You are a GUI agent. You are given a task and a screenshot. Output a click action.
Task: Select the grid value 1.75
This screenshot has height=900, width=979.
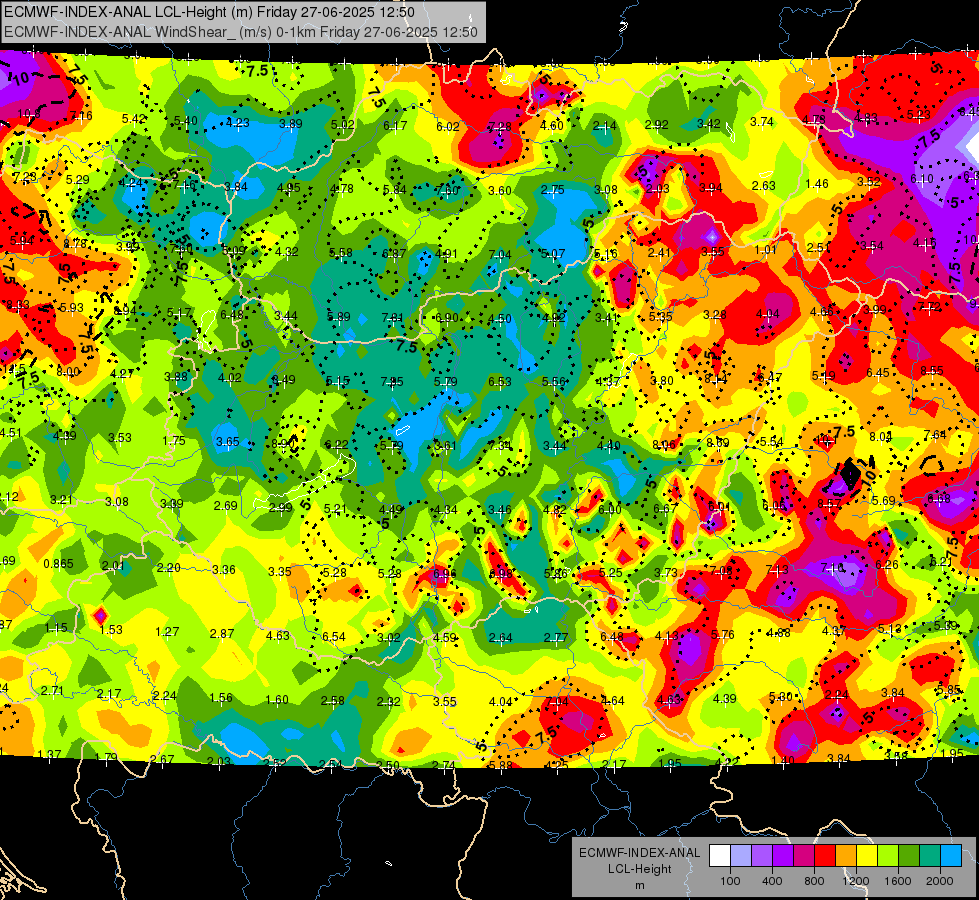click(174, 441)
